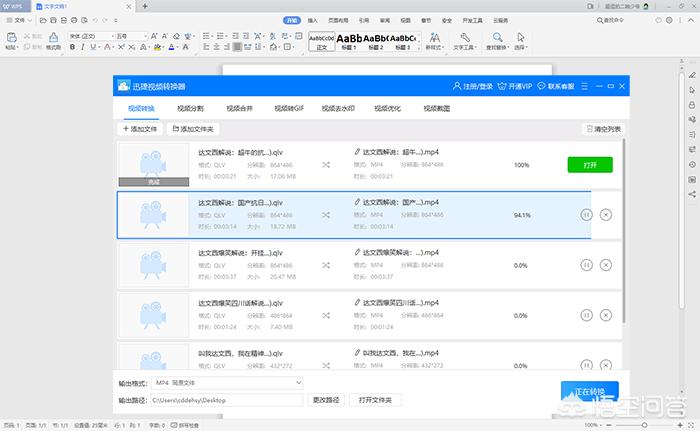Open the font name dropdown

pos(112,36)
